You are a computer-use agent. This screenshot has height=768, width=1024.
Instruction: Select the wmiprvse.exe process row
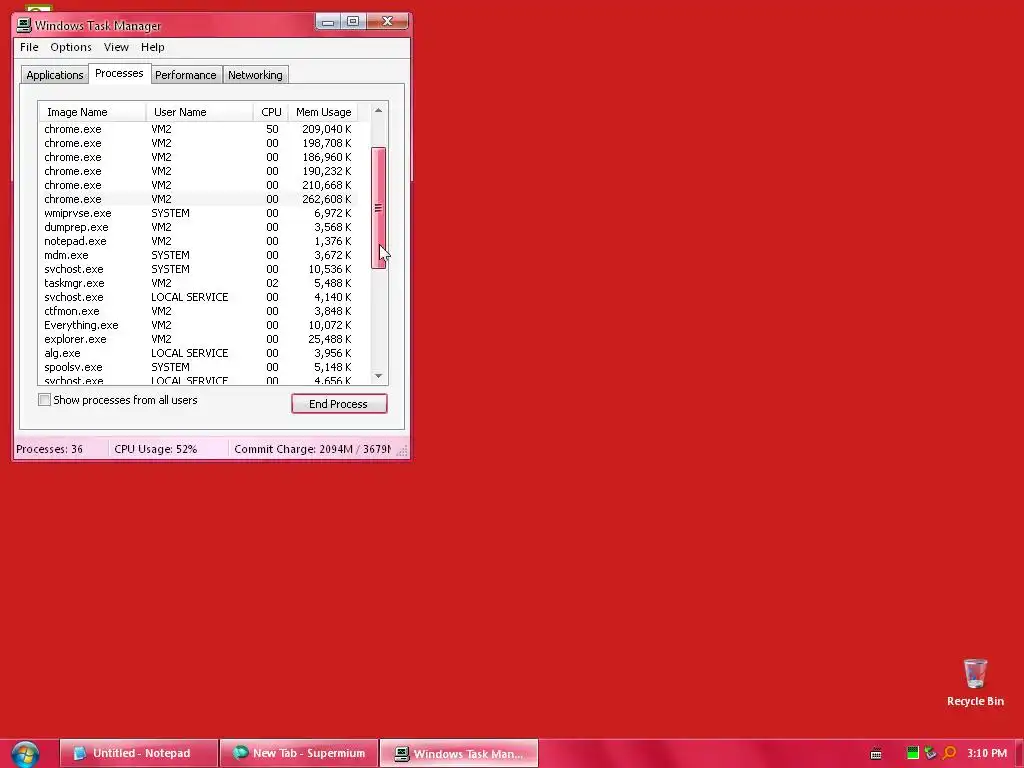point(198,214)
